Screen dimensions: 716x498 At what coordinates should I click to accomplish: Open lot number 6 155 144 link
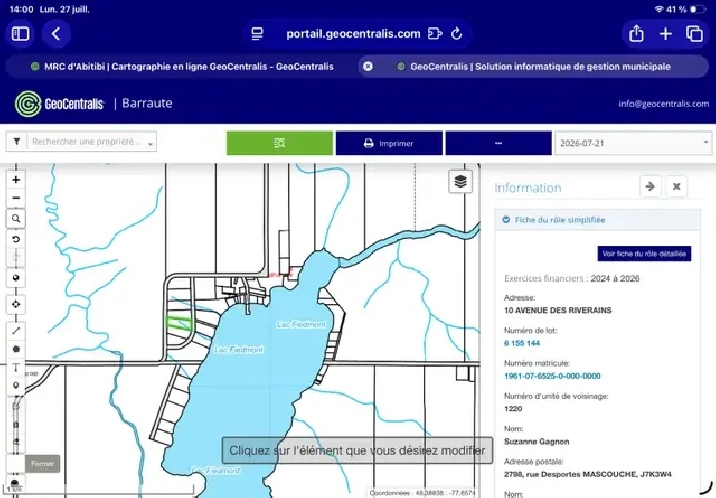point(522,343)
